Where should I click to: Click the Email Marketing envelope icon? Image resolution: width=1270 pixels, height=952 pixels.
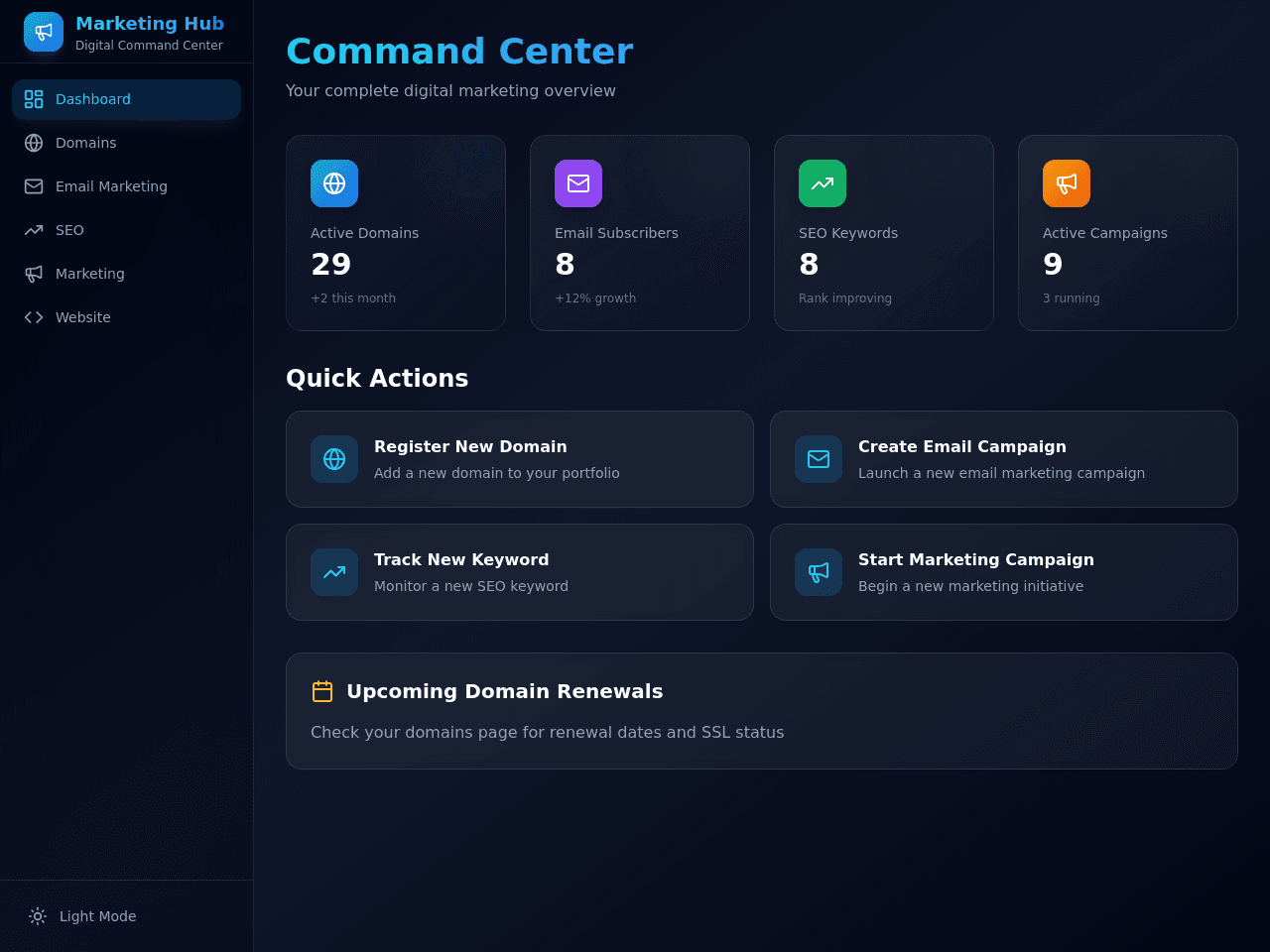(x=34, y=186)
